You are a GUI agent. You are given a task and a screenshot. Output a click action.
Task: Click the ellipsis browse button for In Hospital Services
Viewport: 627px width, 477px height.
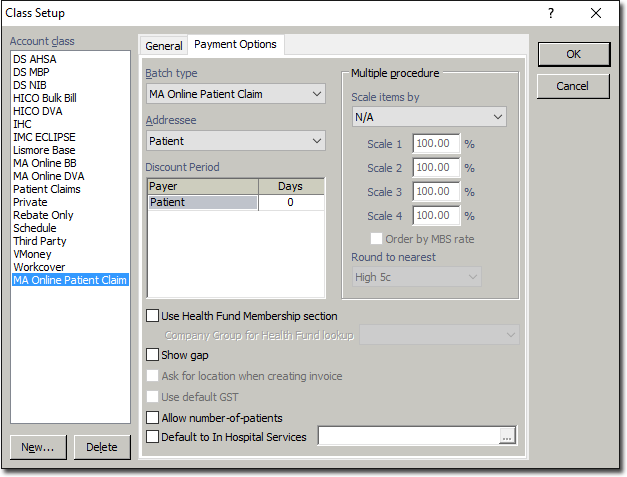[508, 437]
